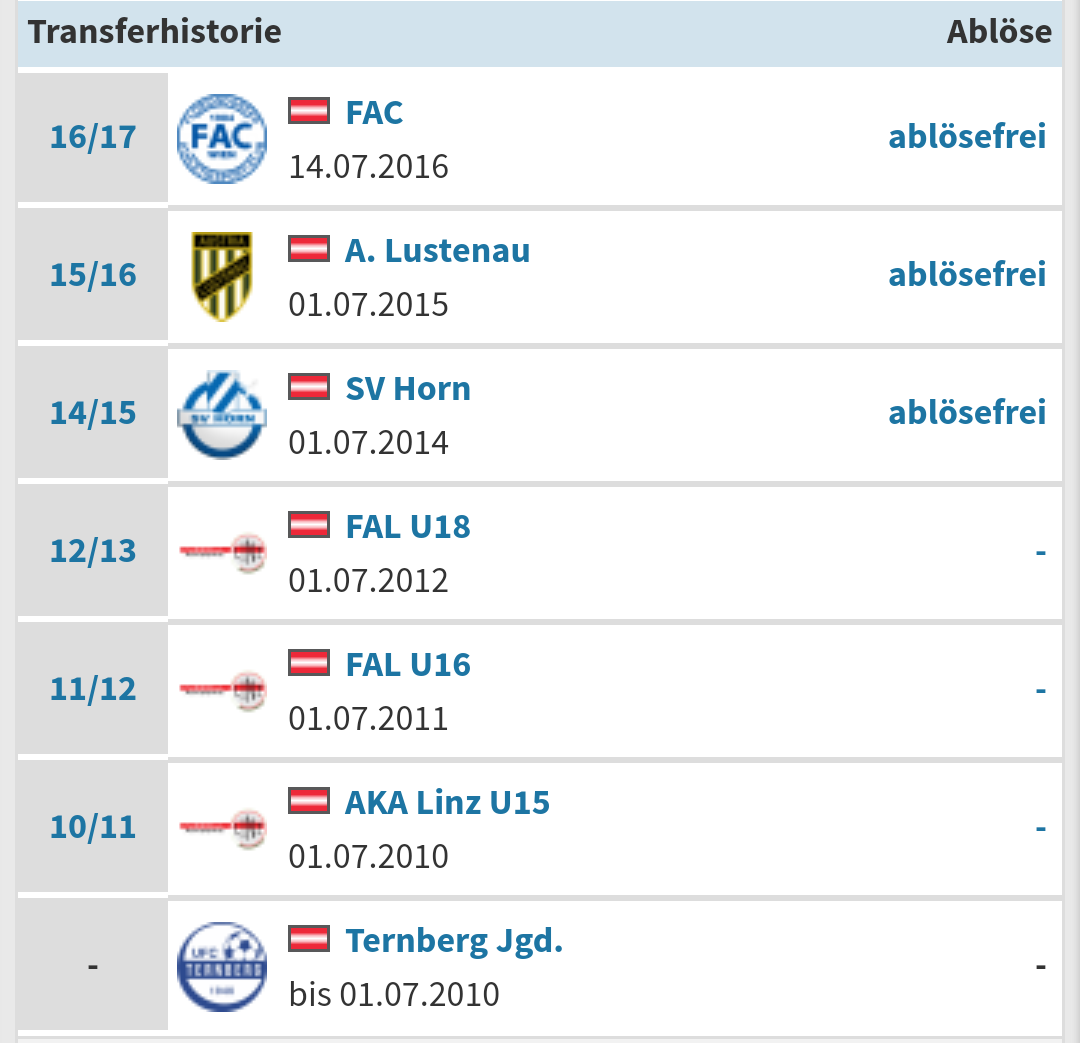Image resolution: width=1080 pixels, height=1043 pixels.
Task: Select the SV Horn club crest
Action: point(222,414)
